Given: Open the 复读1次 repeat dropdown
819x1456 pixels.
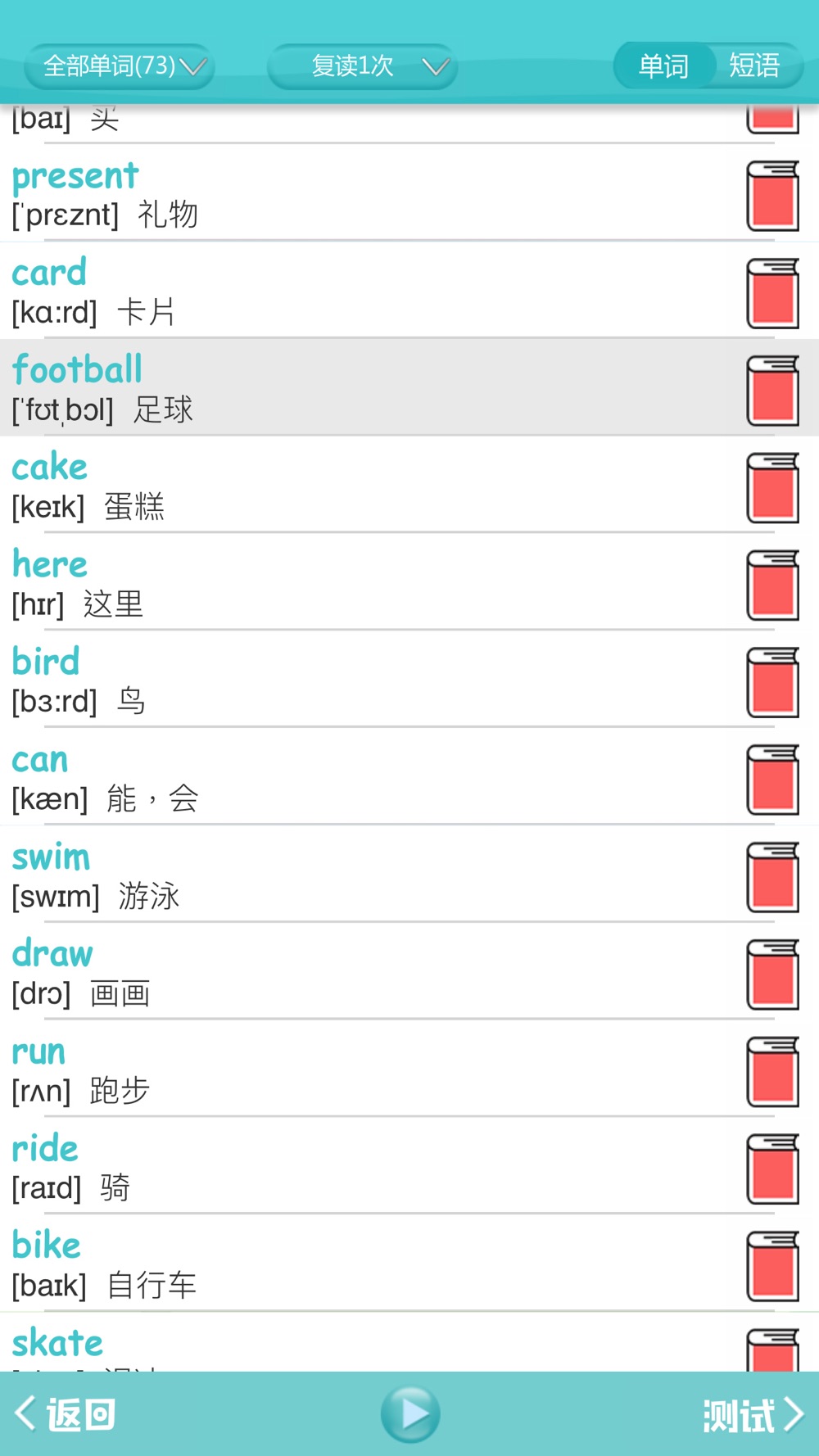Looking at the screenshot, I should [x=362, y=66].
